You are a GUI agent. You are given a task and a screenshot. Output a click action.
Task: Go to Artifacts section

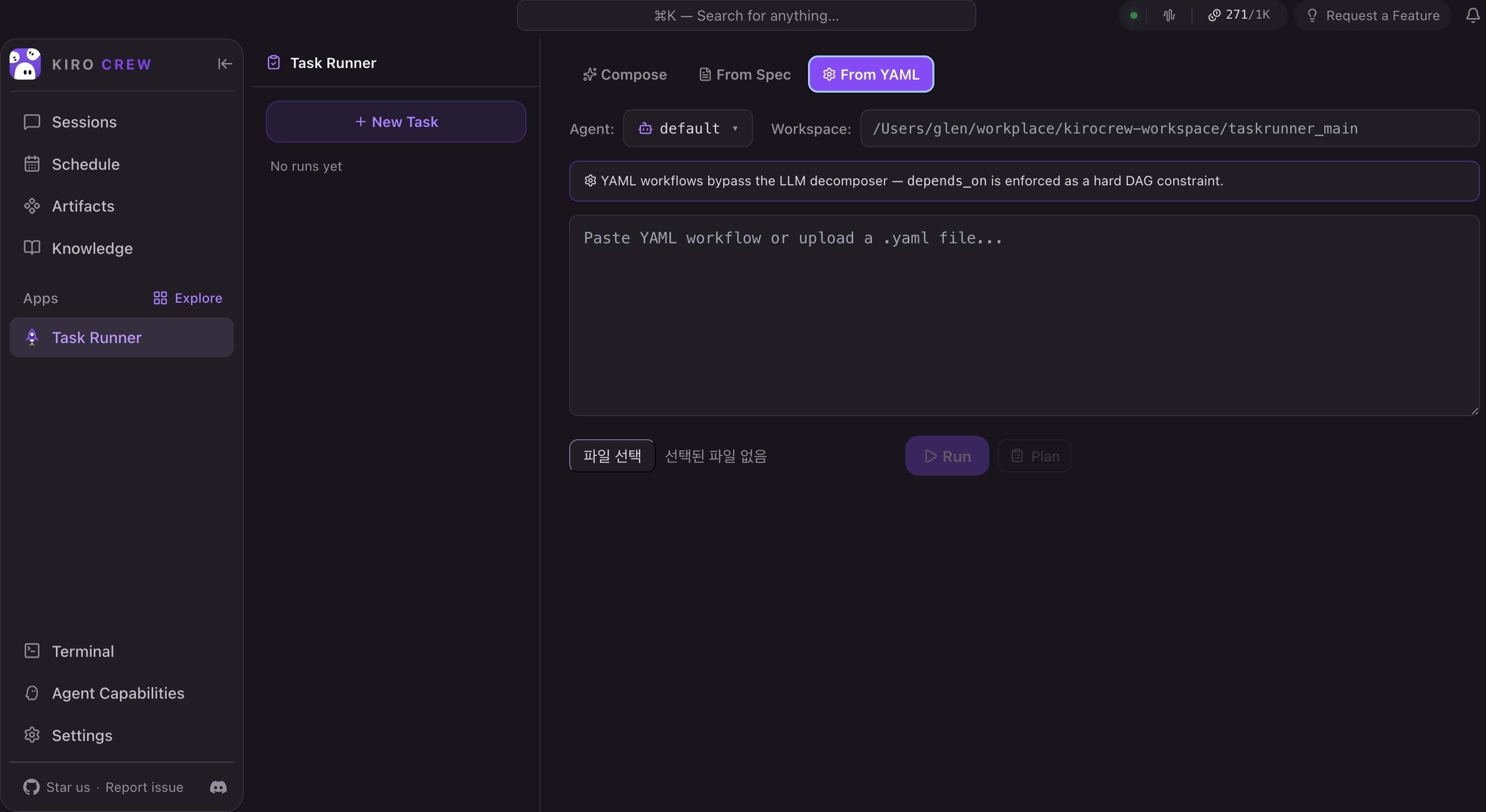(x=122, y=206)
